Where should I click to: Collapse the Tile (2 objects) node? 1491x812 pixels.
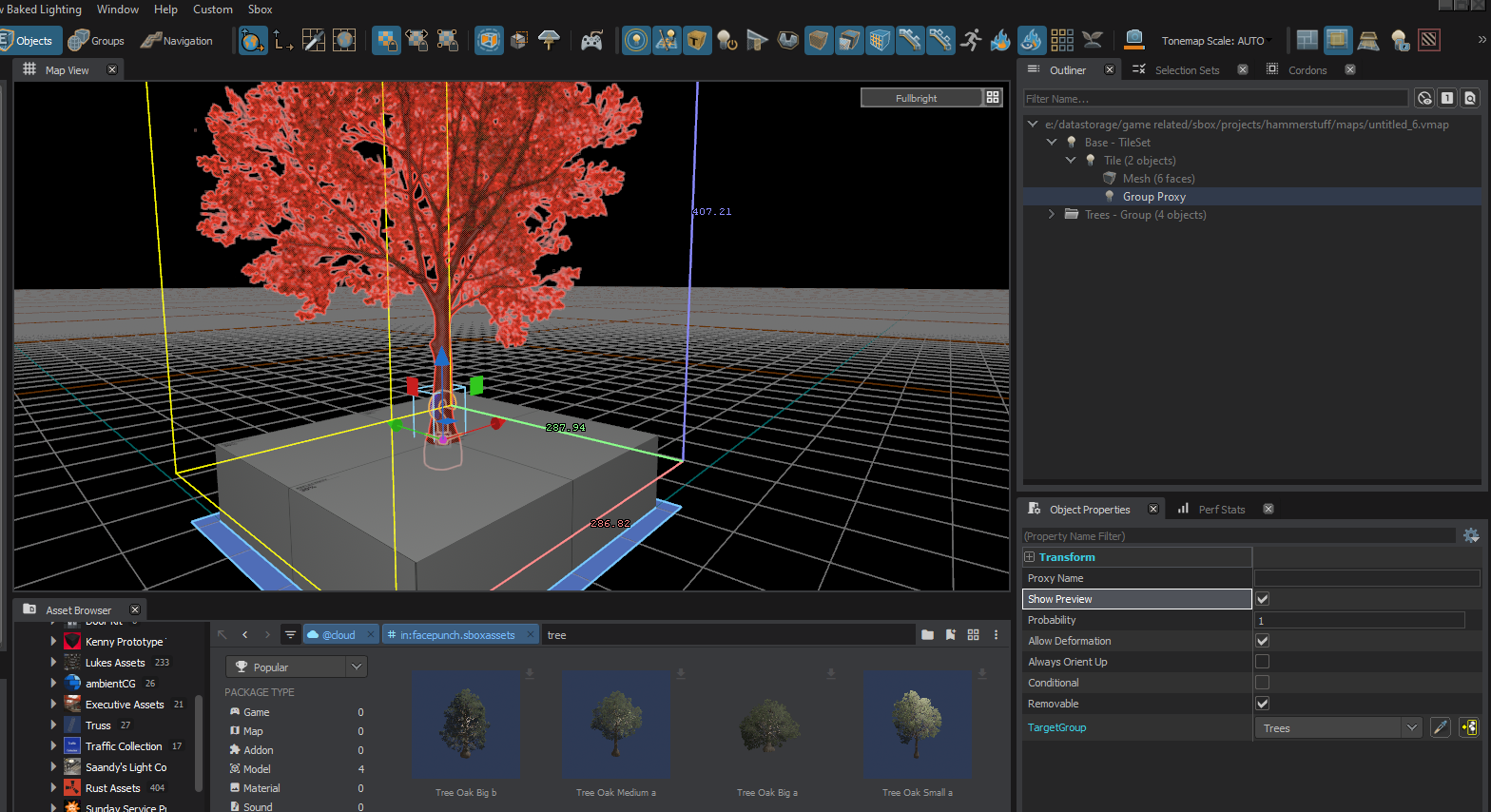point(1071,160)
